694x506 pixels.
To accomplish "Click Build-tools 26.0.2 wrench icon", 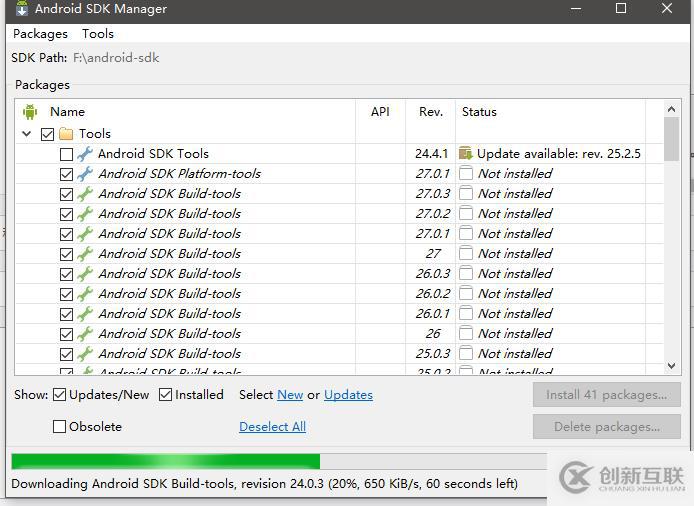I will (x=85, y=294).
